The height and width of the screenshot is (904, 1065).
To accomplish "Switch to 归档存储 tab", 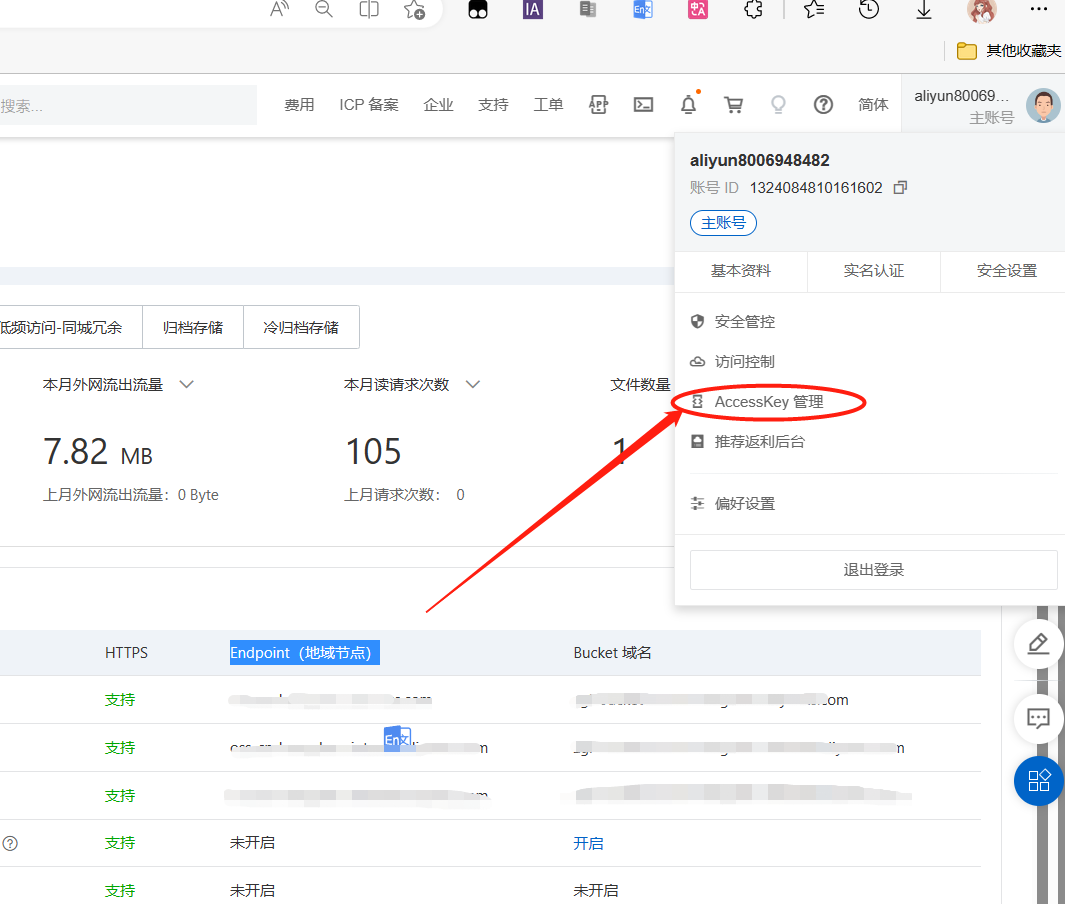I will (192, 327).
